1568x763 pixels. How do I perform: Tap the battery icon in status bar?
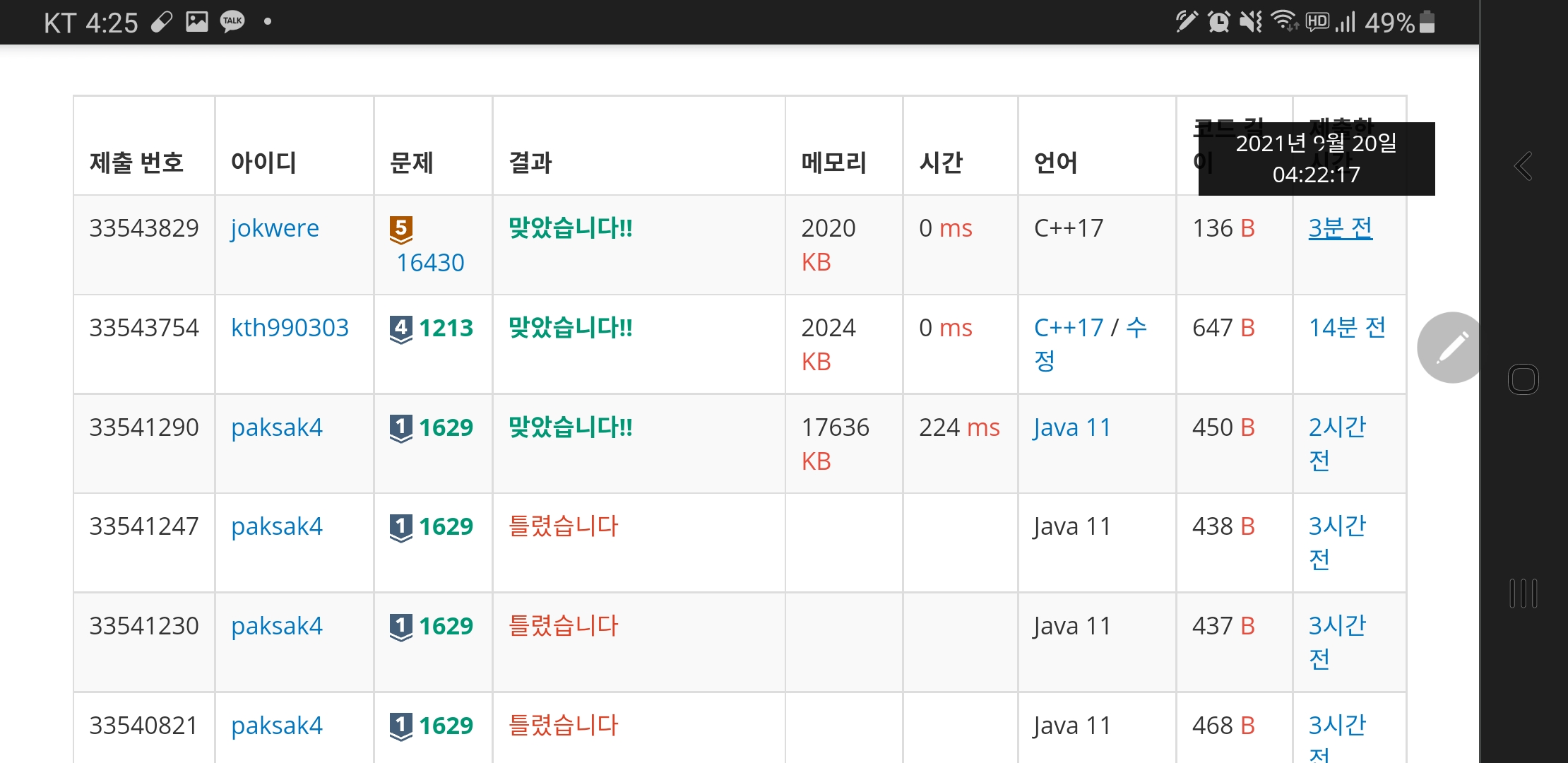[x=1427, y=22]
